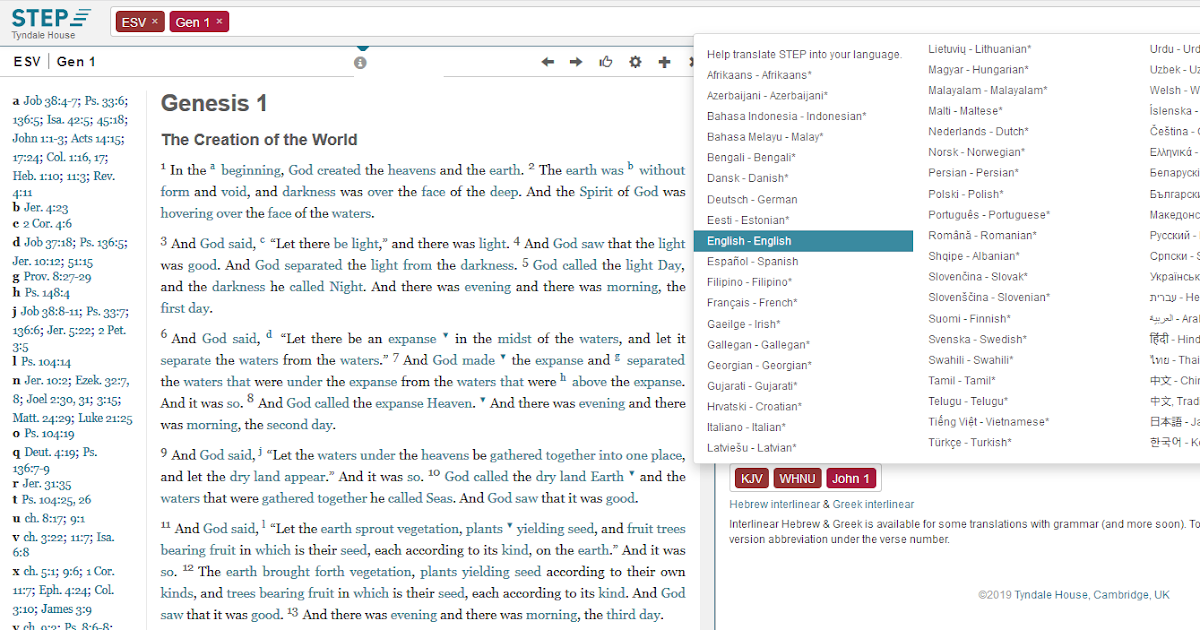The width and height of the screenshot is (1200, 630).
Task: Go forward using the right arrow icon
Action: (x=576, y=61)
